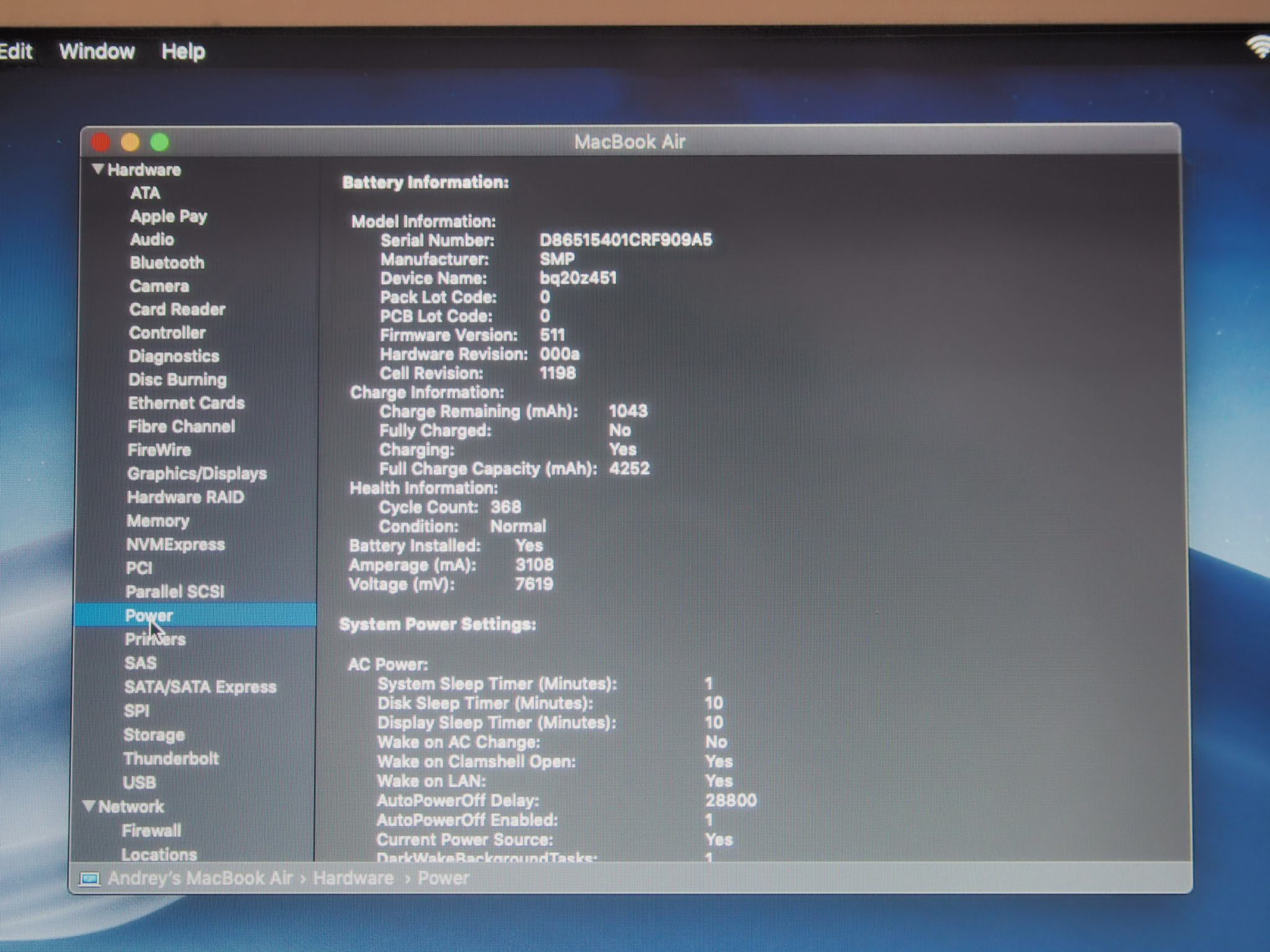The width and height of the screenshot is (1270, 952).
Task: Click Hardware in the path bar
Action: click(x=353, y=878)
